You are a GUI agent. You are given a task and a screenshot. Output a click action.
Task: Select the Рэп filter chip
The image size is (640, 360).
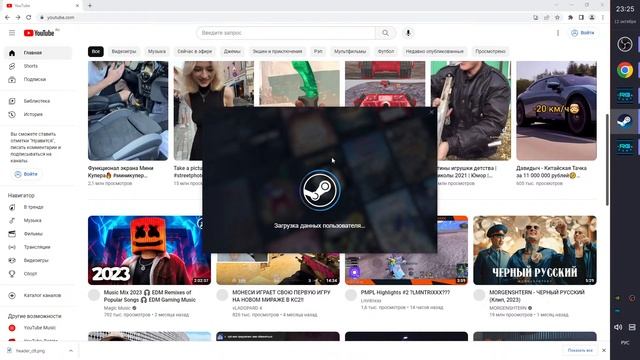coord(318,51)
